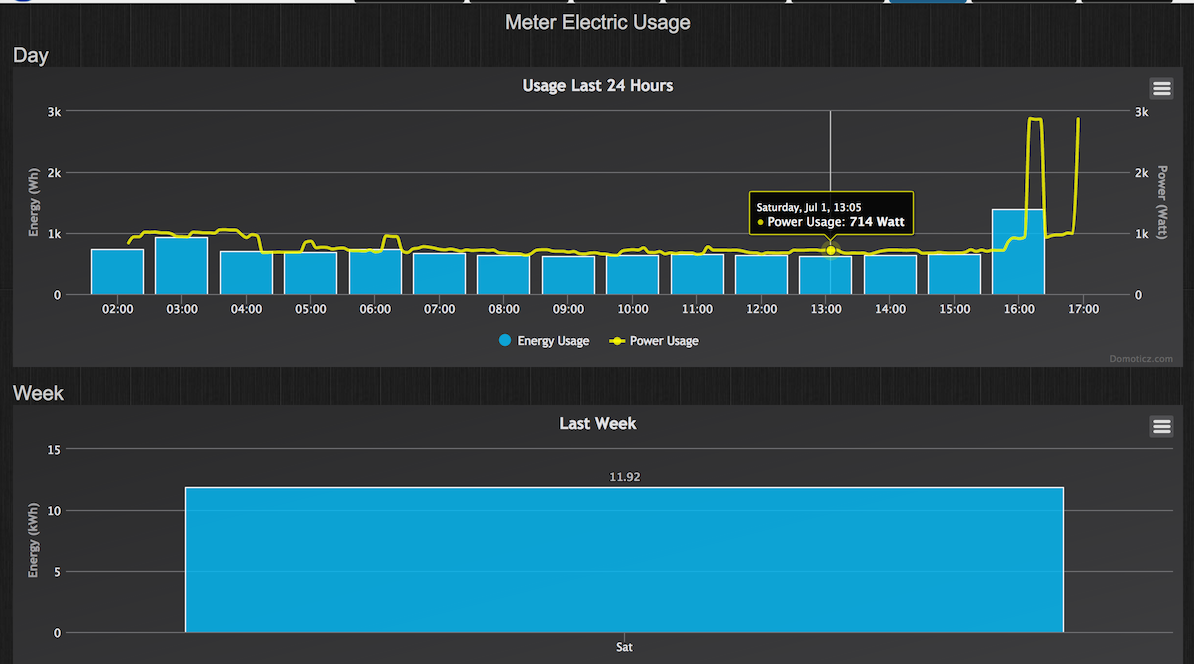This screenshot has height=664, width=1194.
Task: Select the highlighted 13:05 power usage point
Action: 830,250
